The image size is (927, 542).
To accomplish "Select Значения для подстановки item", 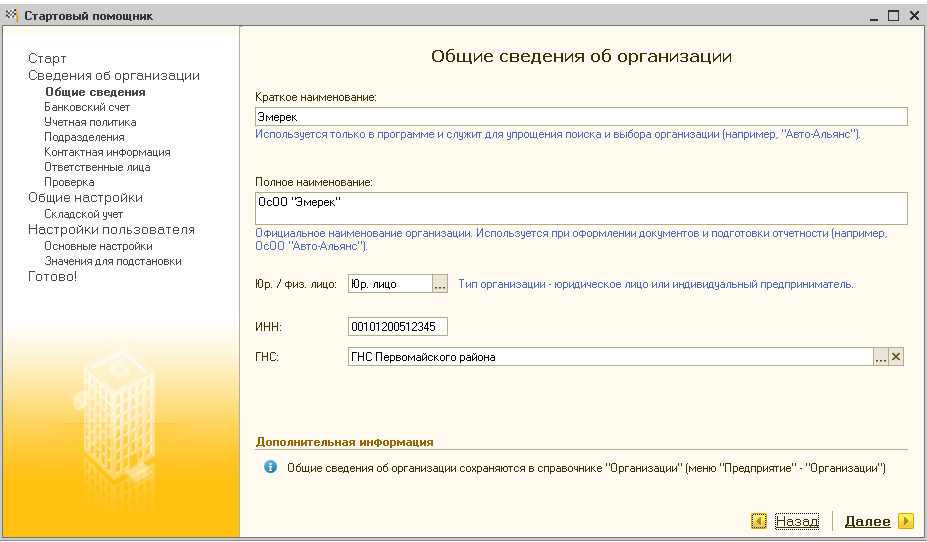I will point(112,261).
